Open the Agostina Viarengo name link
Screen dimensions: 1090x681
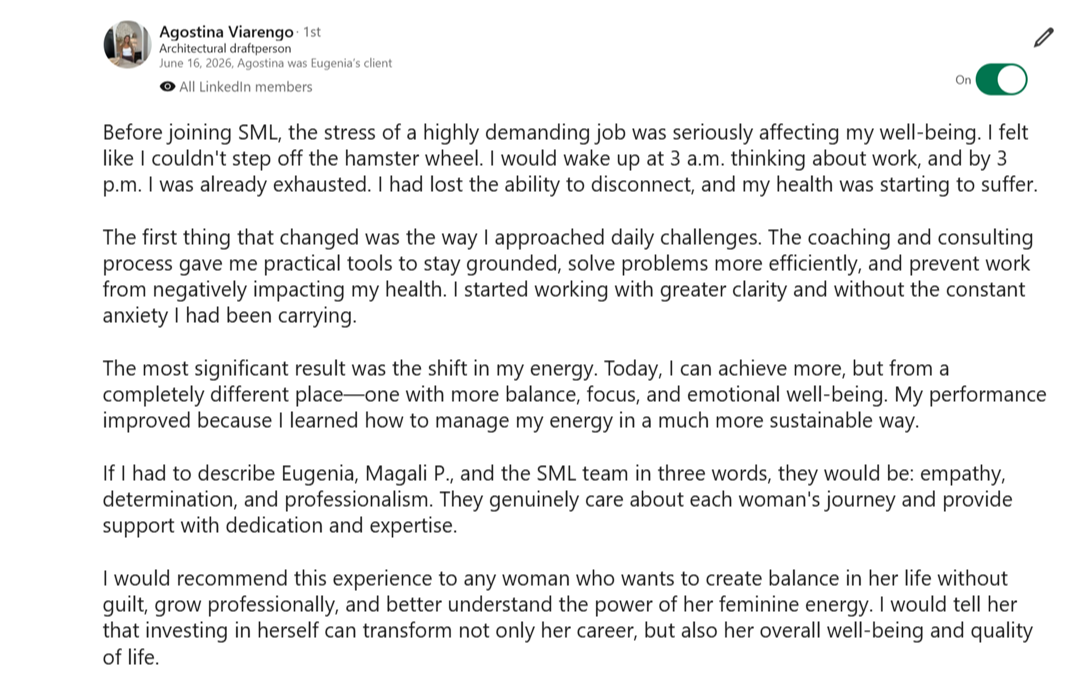[226, 31]
